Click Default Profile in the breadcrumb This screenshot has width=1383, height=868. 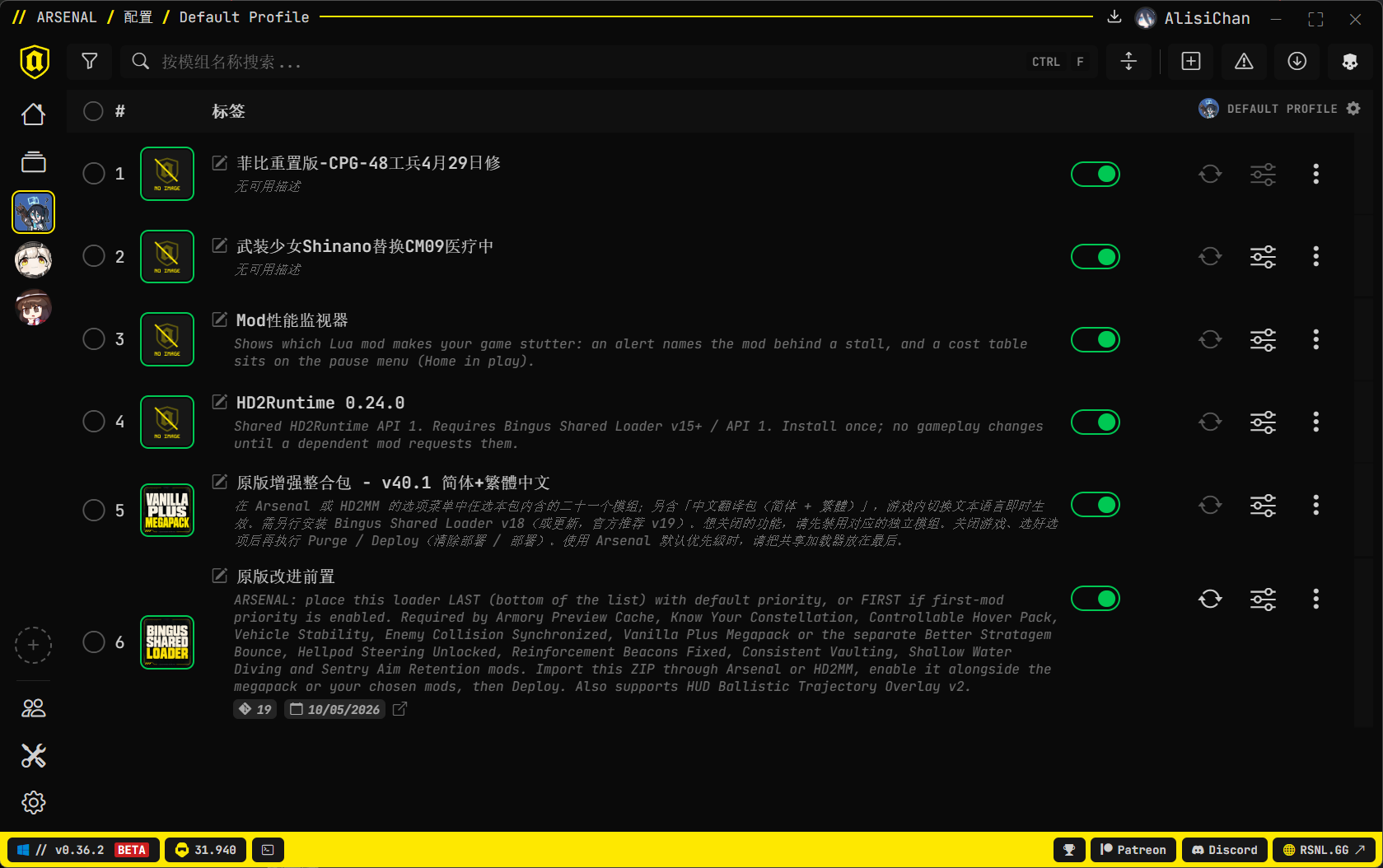(x=244, y=17)
